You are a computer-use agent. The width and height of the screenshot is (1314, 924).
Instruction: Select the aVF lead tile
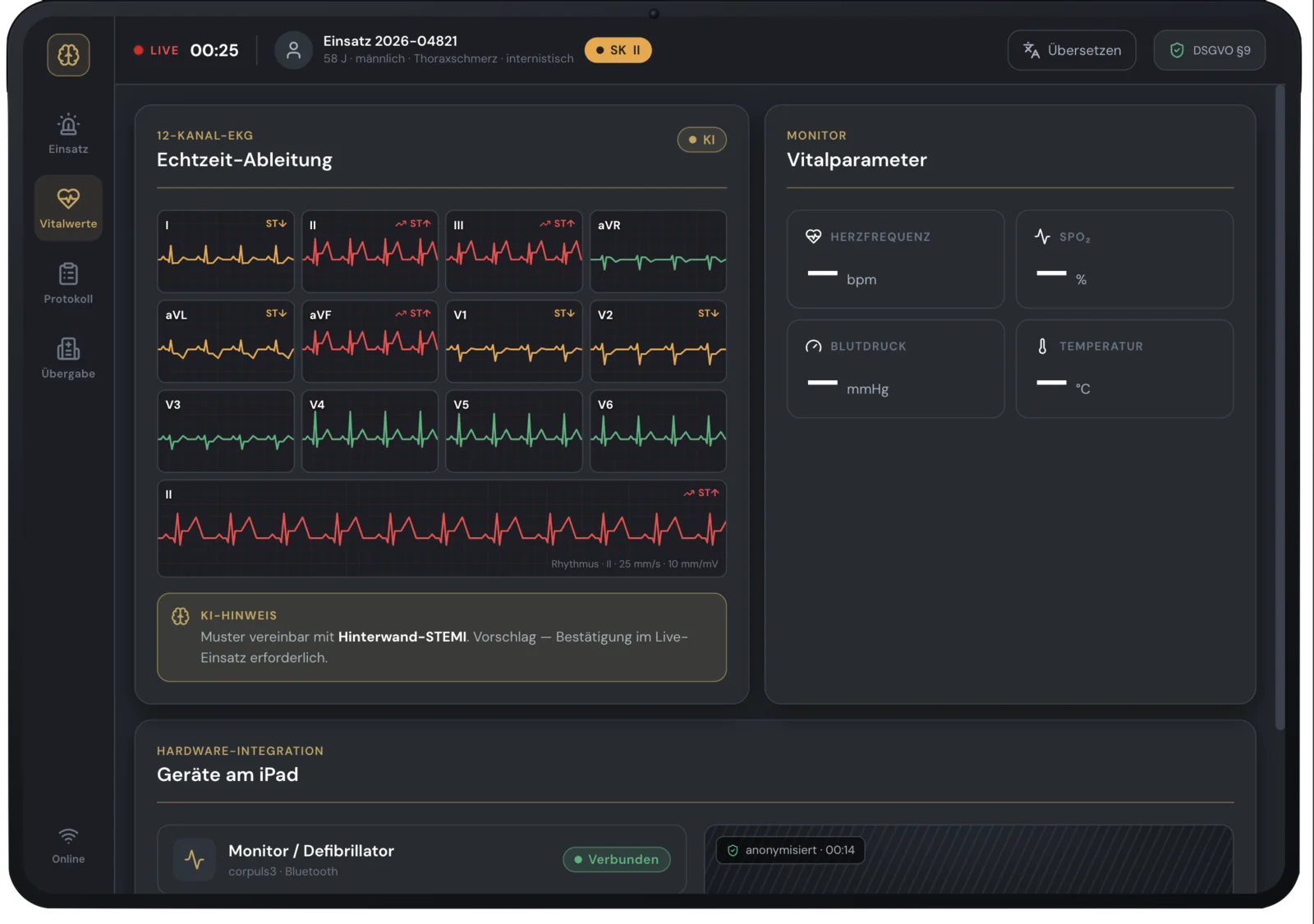pyautogui.click(x=370, y=341)
